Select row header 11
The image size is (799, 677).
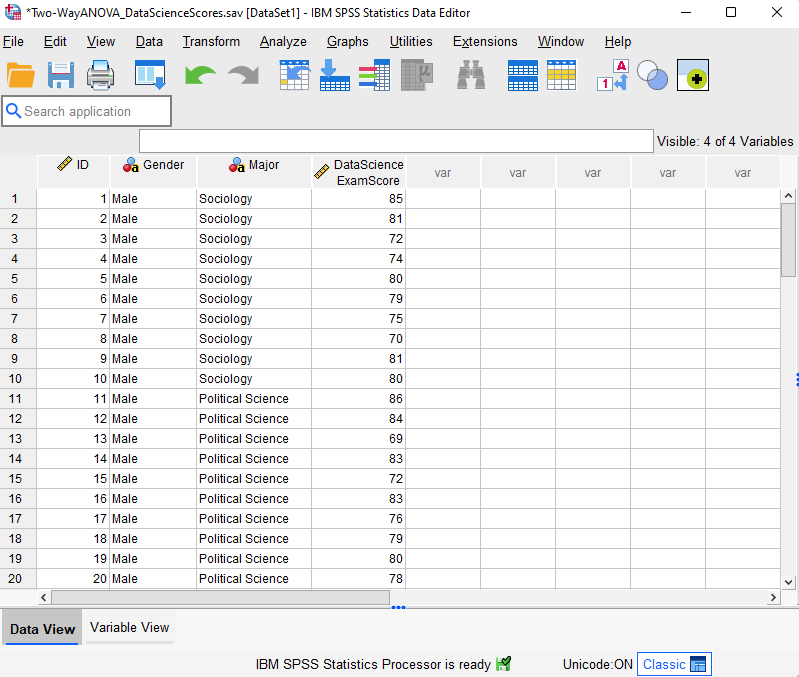[18, 398]
